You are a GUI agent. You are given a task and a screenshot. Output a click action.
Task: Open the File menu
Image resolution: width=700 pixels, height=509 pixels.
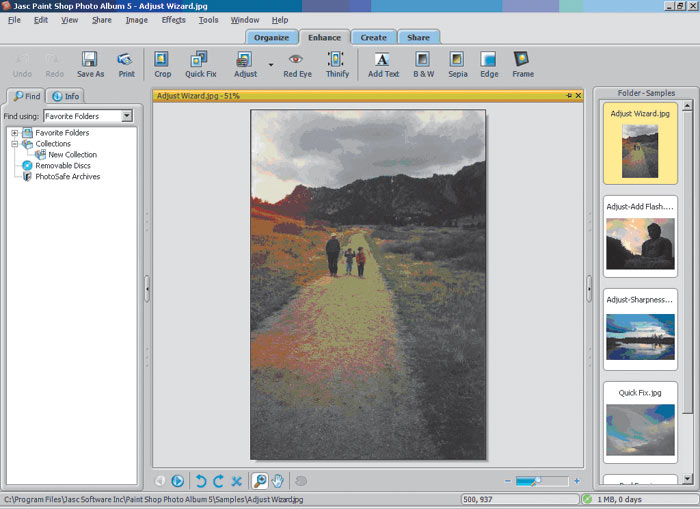[14, 20]
